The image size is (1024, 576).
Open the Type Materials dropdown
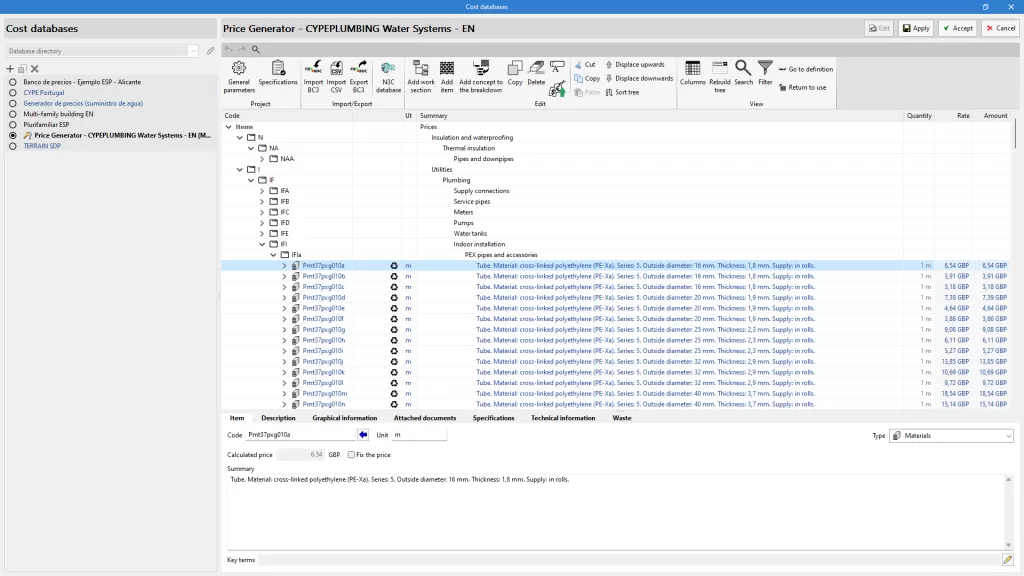[x=951, y=436]
